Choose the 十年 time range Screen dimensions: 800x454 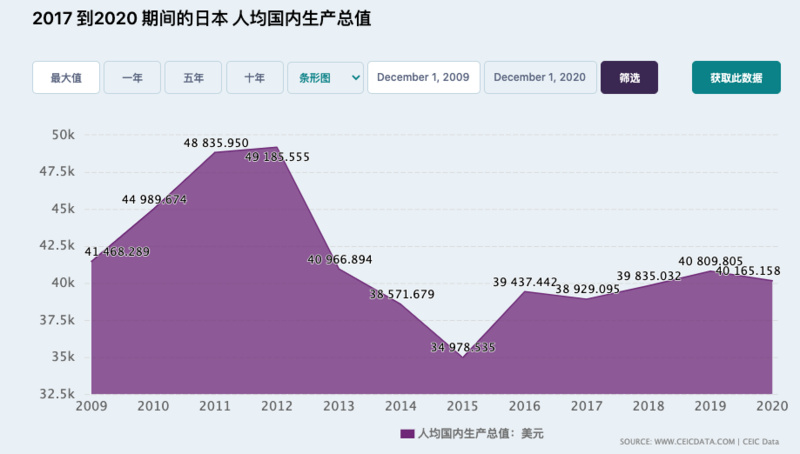click(254, 77)
